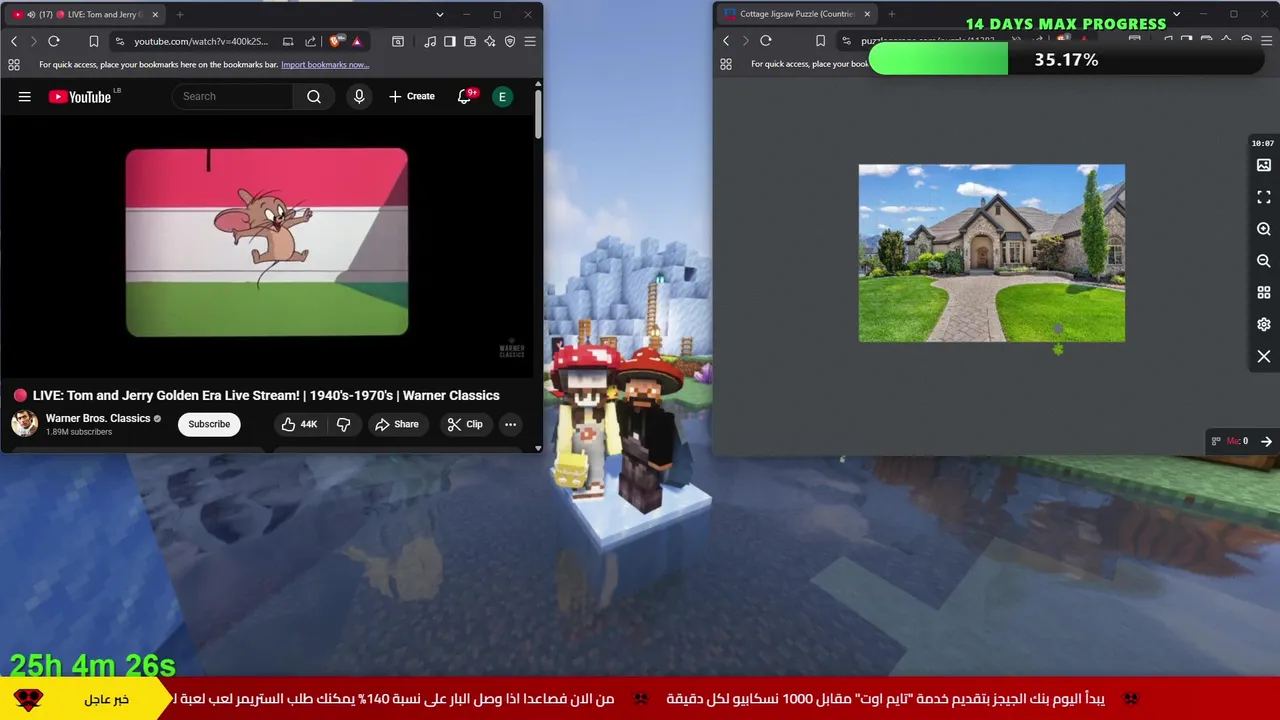Open Warner Bros. Classics channel name
Image resolution: width=1280 pixels, height=720 pixels.
point(98,418)
